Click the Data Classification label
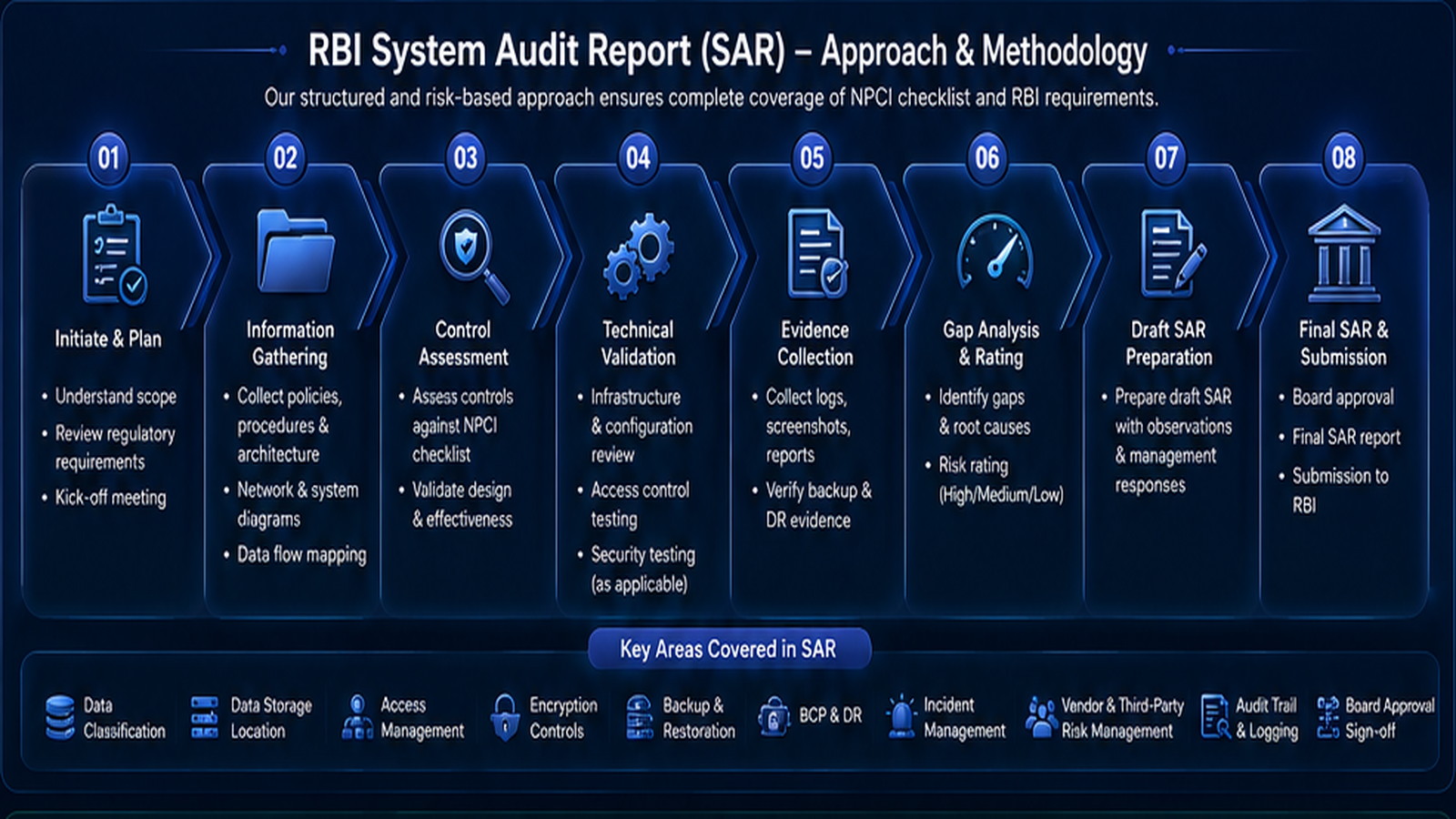The height and width of the screenshot is (819, 1456). (125, 718)
